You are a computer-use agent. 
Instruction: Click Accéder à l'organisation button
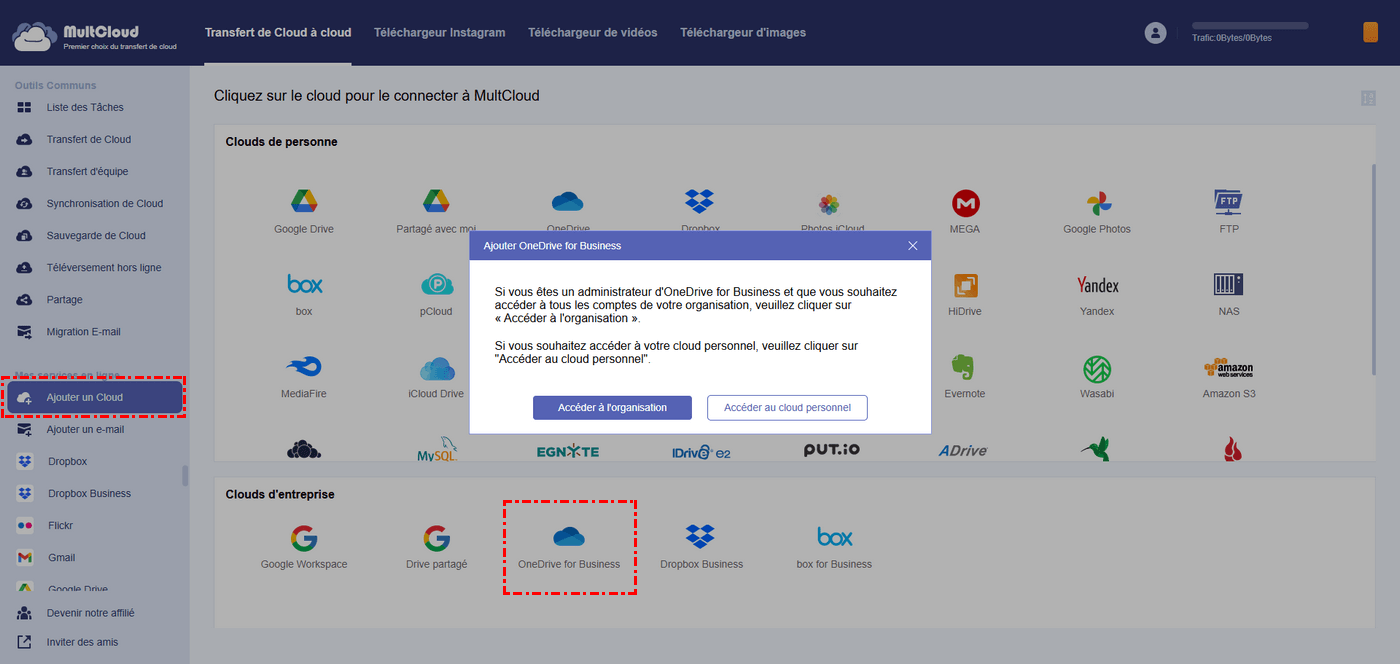pos(612,407)
